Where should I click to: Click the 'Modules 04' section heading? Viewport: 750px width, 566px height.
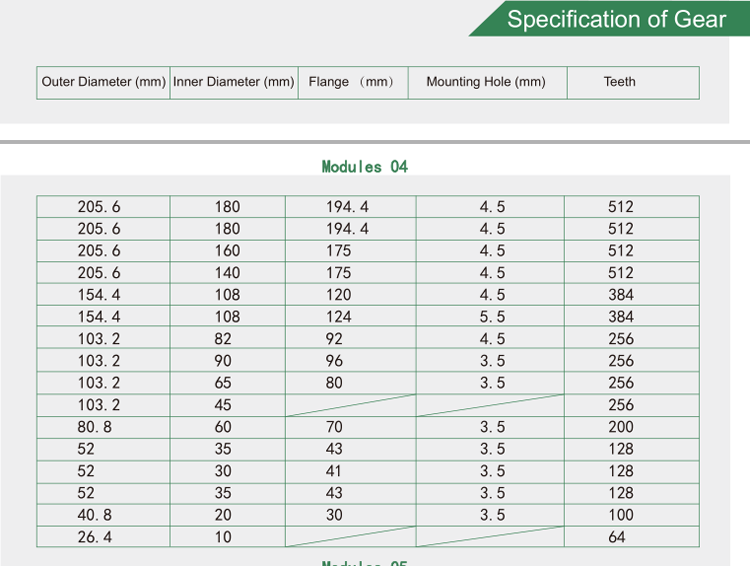tap(364, 166)
